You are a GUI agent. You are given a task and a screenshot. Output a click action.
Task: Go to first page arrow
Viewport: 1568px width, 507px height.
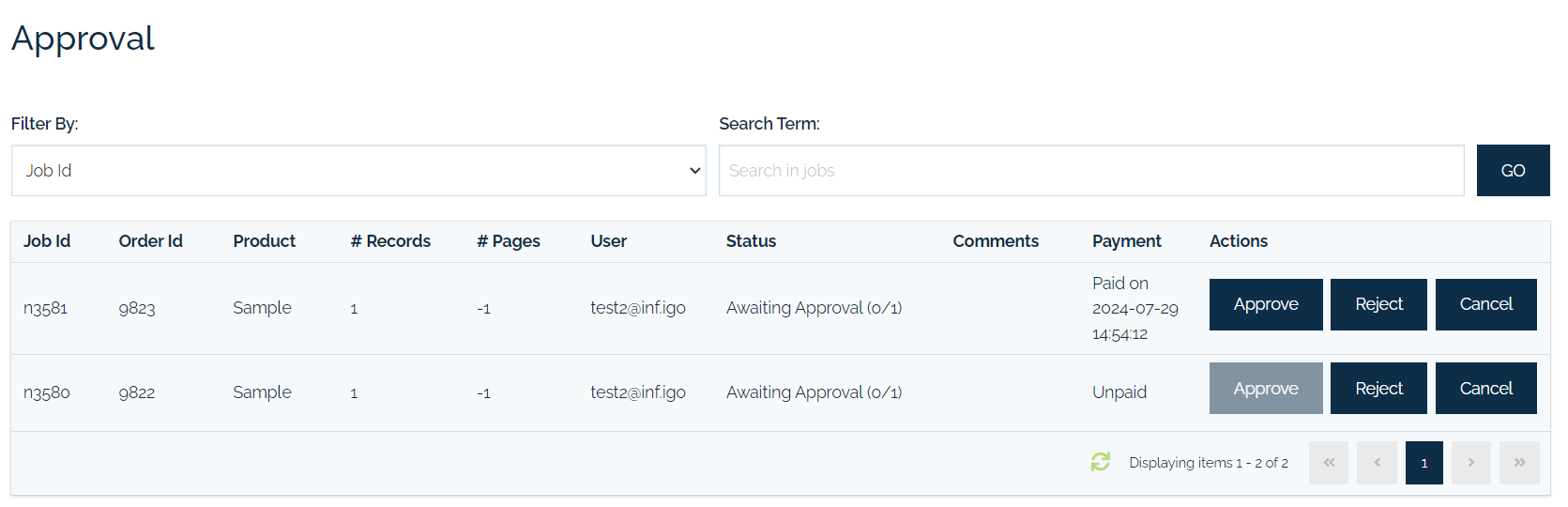point(1329,463)
